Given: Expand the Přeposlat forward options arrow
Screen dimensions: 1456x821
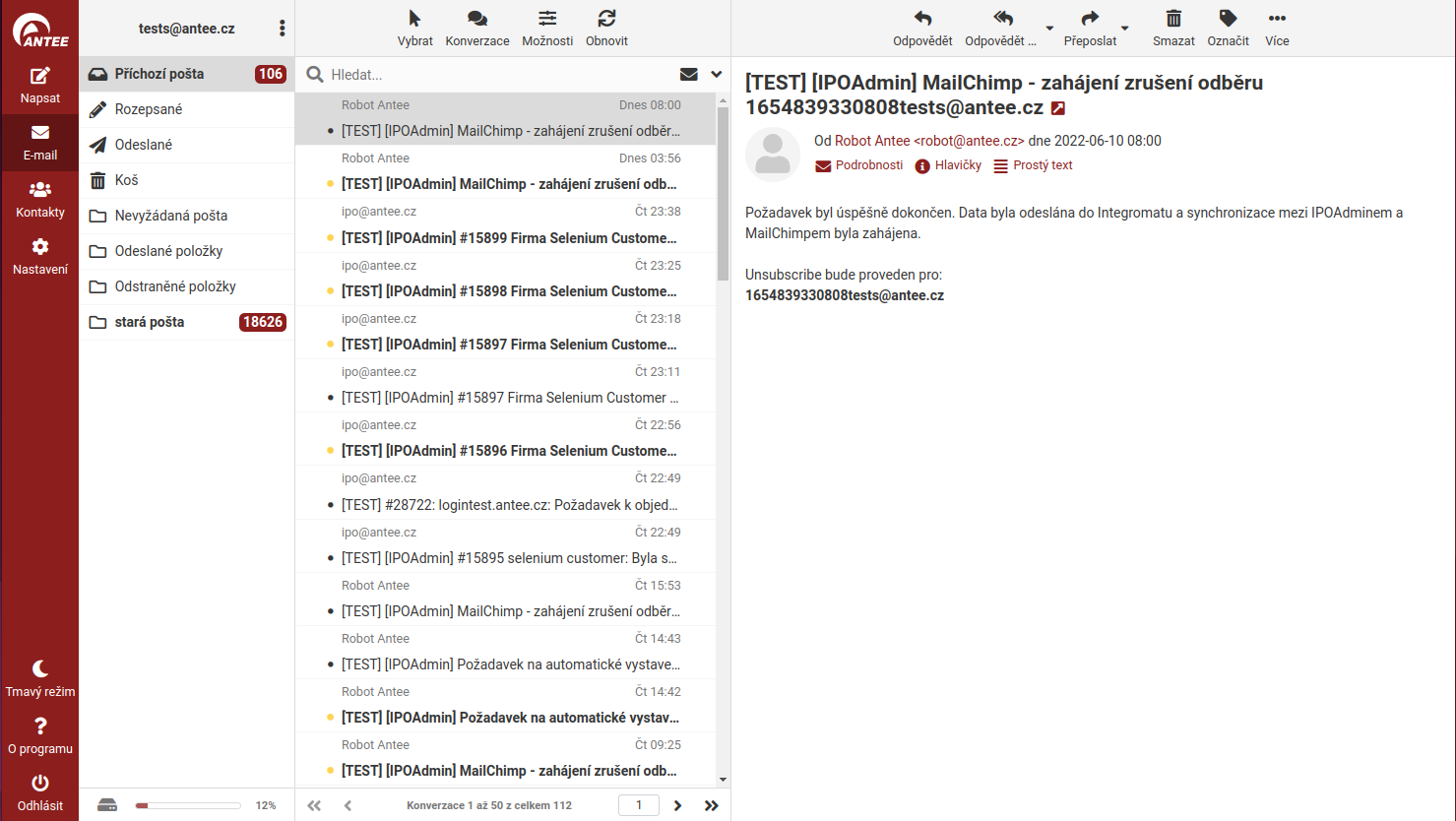Looking at the screenshot, I should (1125, 29).
